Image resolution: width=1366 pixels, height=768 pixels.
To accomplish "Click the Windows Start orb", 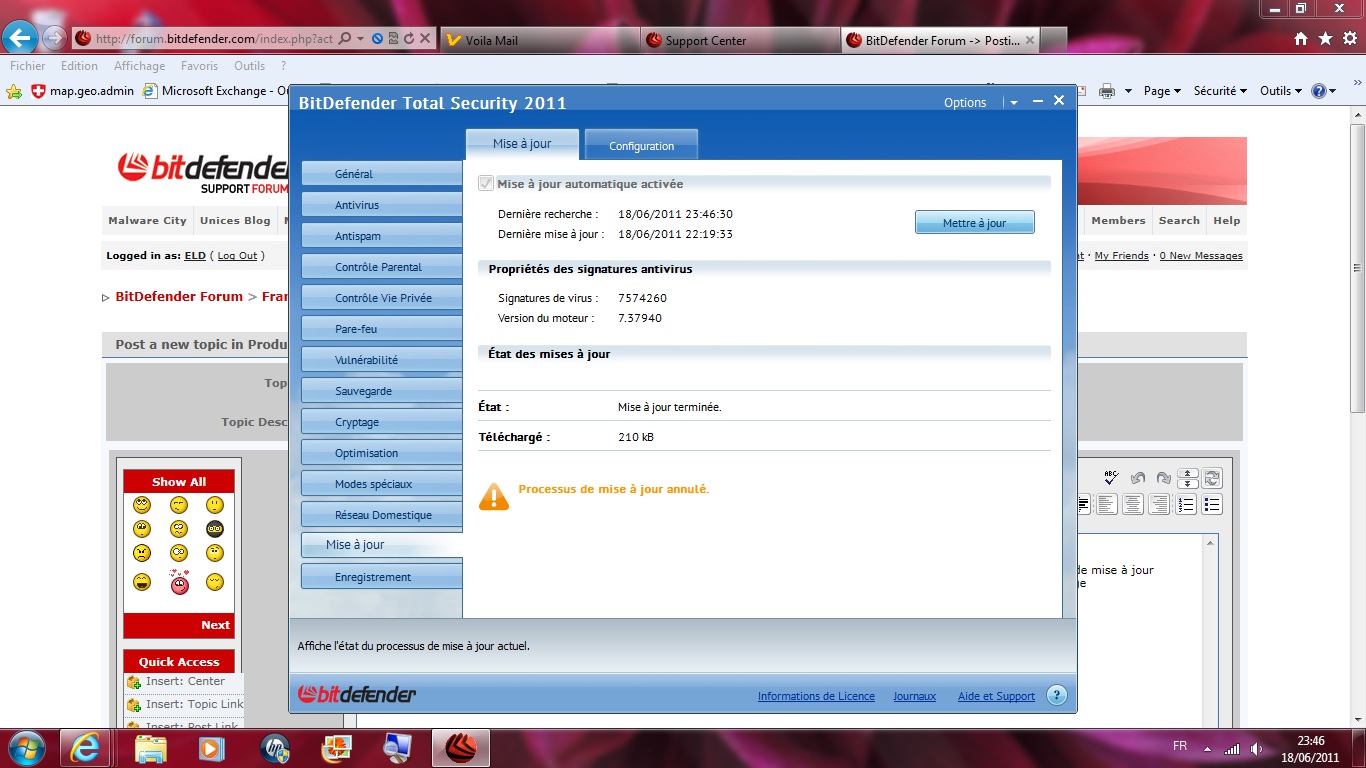I will pos(27,748).
